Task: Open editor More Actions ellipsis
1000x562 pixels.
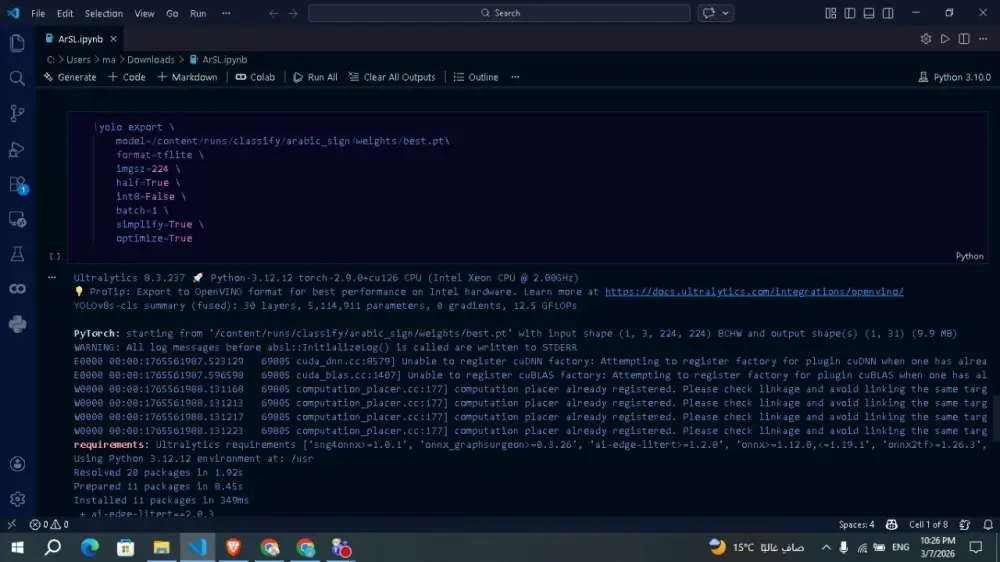Action: click(x=983, y=39)
